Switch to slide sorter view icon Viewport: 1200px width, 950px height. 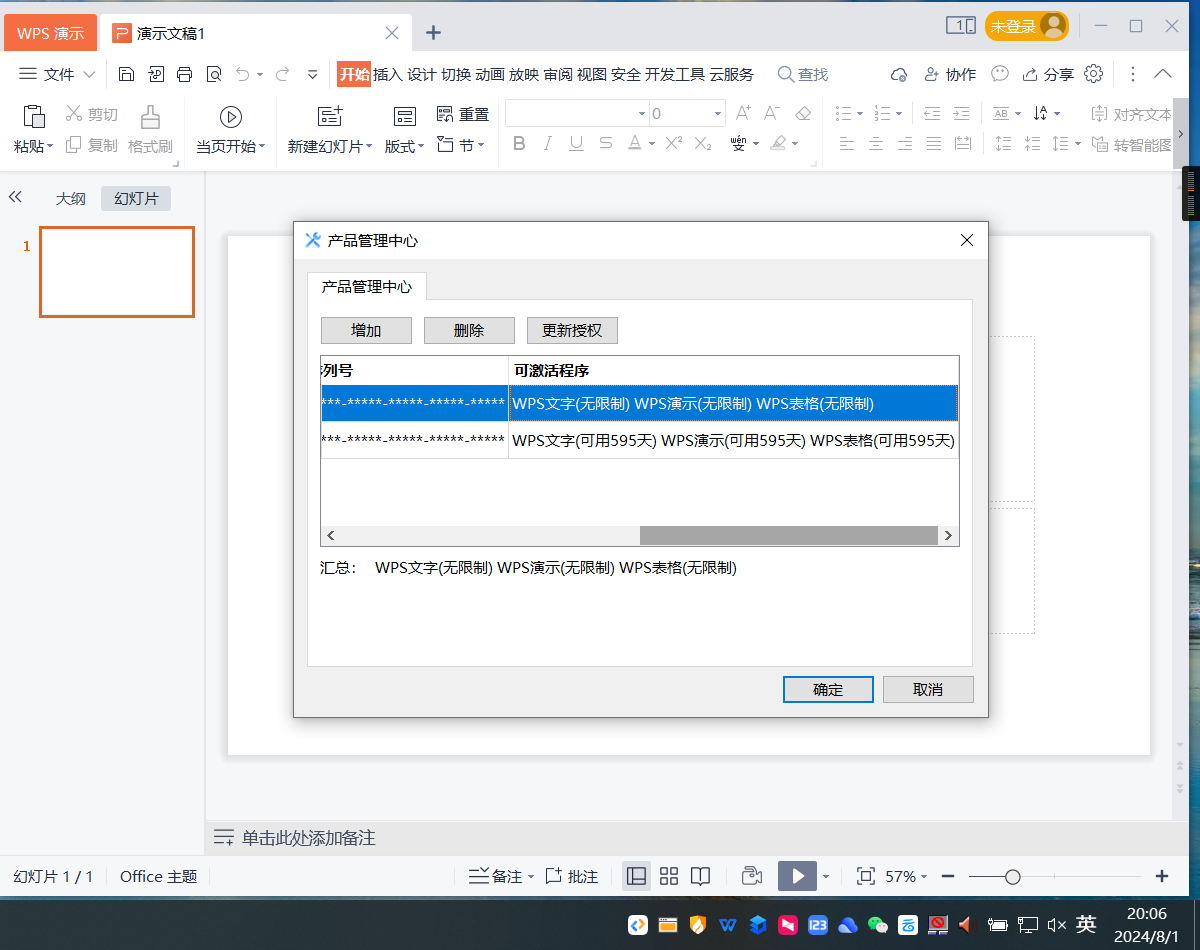click(669, 876)
